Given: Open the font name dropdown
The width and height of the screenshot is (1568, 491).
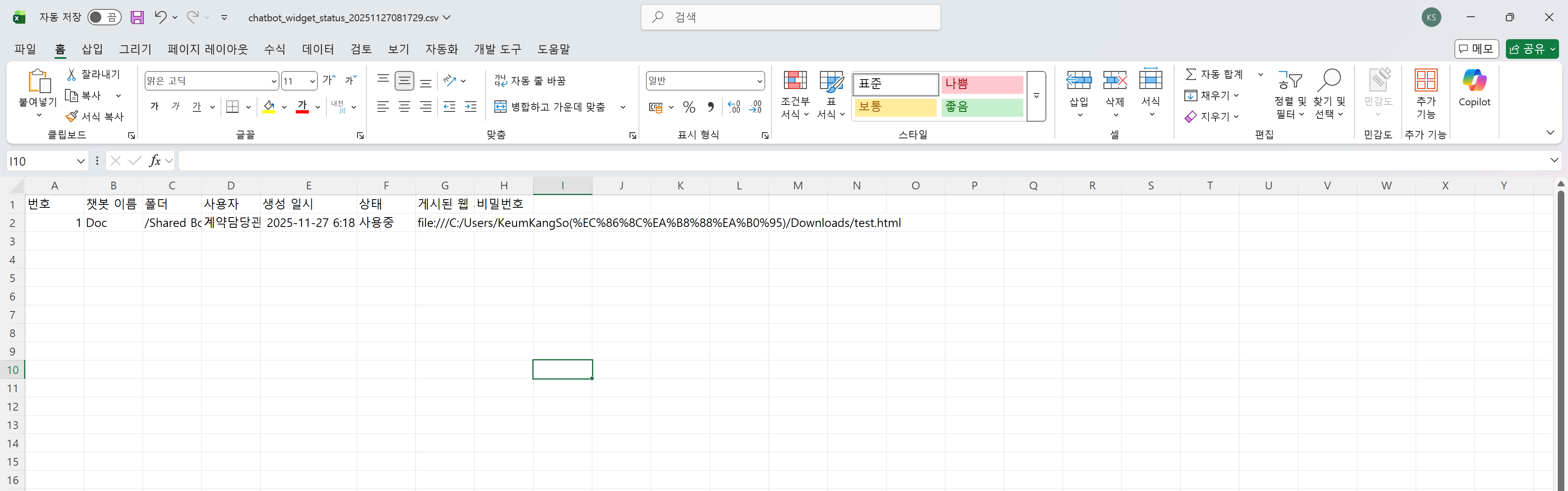Looking at the screenshot, I should coord(273,81).
